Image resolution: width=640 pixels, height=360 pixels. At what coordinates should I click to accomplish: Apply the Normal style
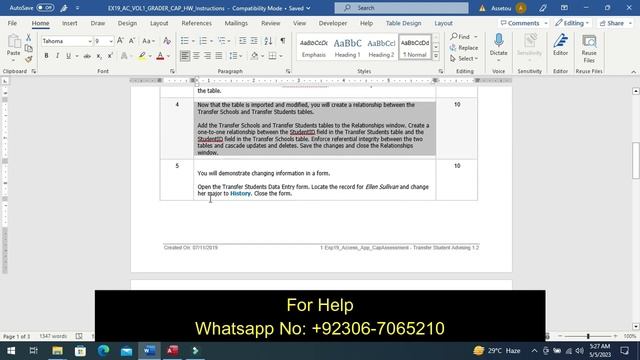click(x=415, y=47)
